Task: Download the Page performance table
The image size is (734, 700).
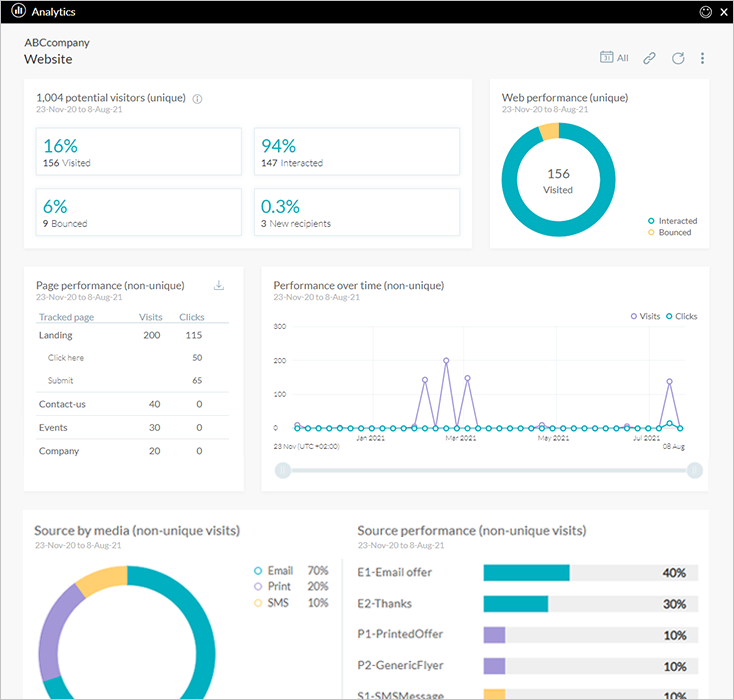Action: (219, 285)
